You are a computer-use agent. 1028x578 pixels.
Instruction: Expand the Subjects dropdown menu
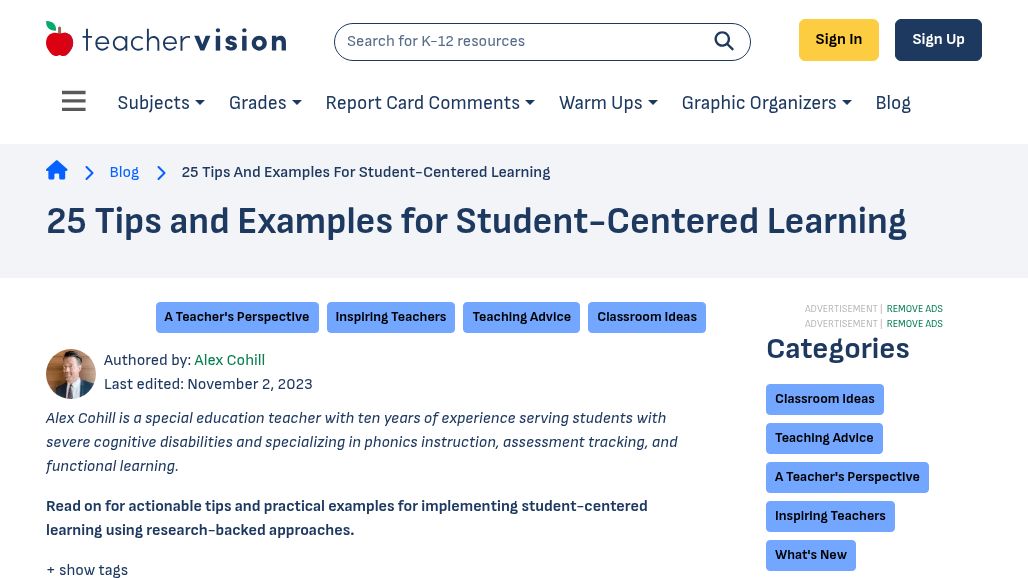tap(160, 103)
